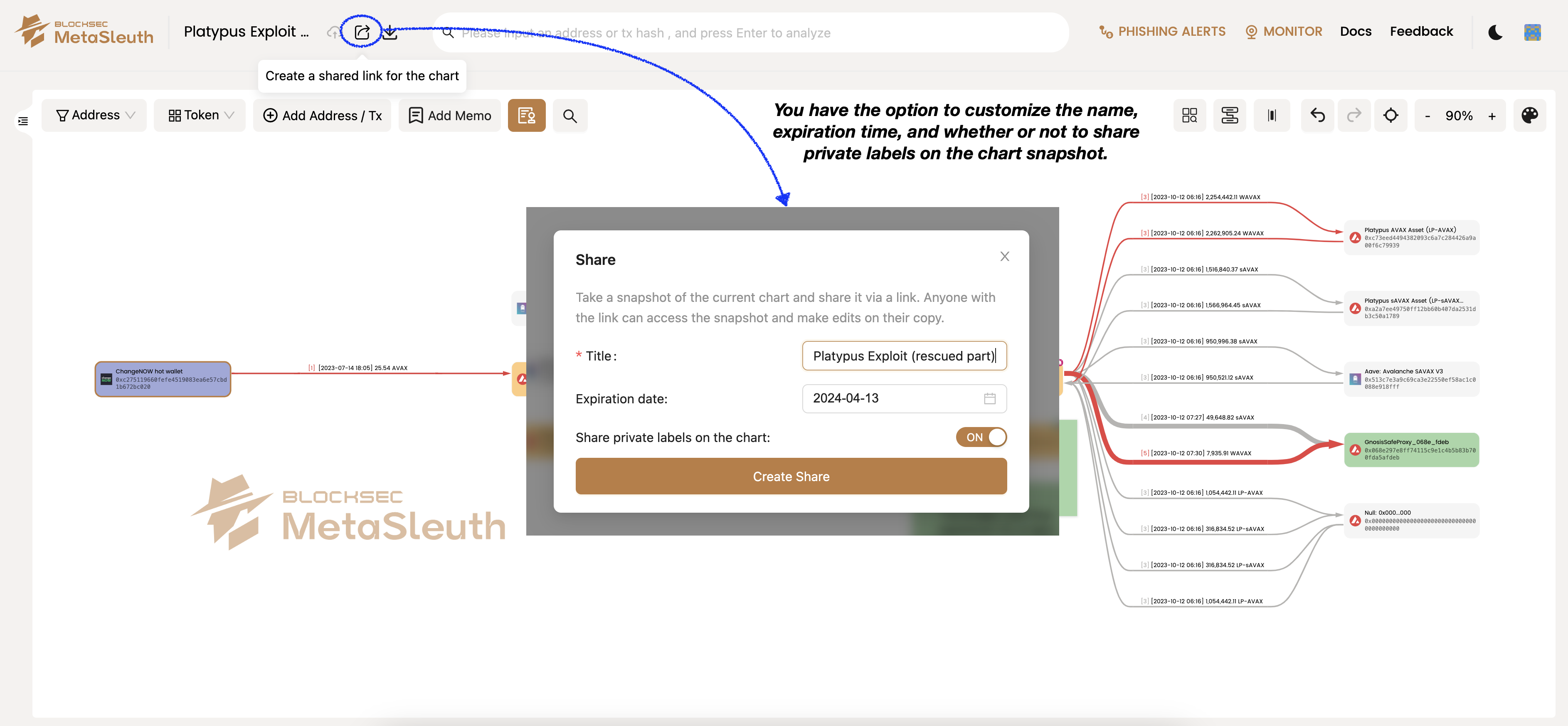Viewport: 1568px width, 726px height.
Task: Click the locate/center target icon
Action: click(x=1390, y=115)
